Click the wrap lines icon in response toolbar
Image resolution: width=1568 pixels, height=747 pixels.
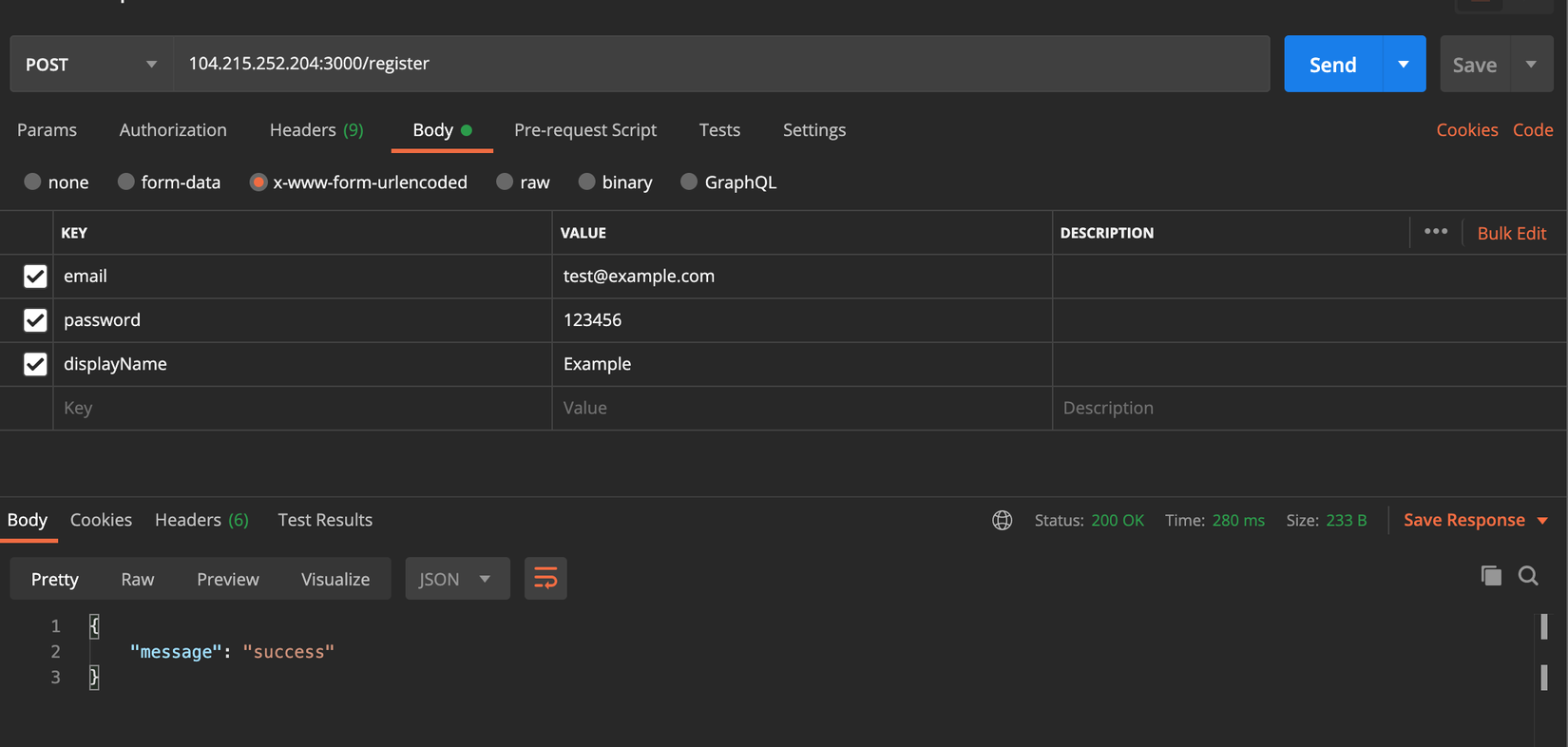point(545,578)
